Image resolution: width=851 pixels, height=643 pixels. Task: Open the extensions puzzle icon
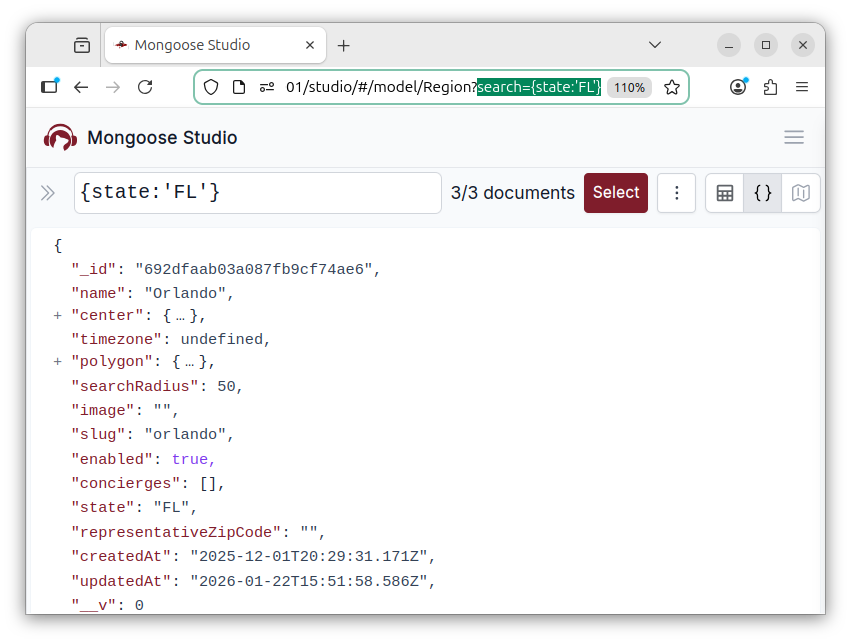[x=770, y=87]
